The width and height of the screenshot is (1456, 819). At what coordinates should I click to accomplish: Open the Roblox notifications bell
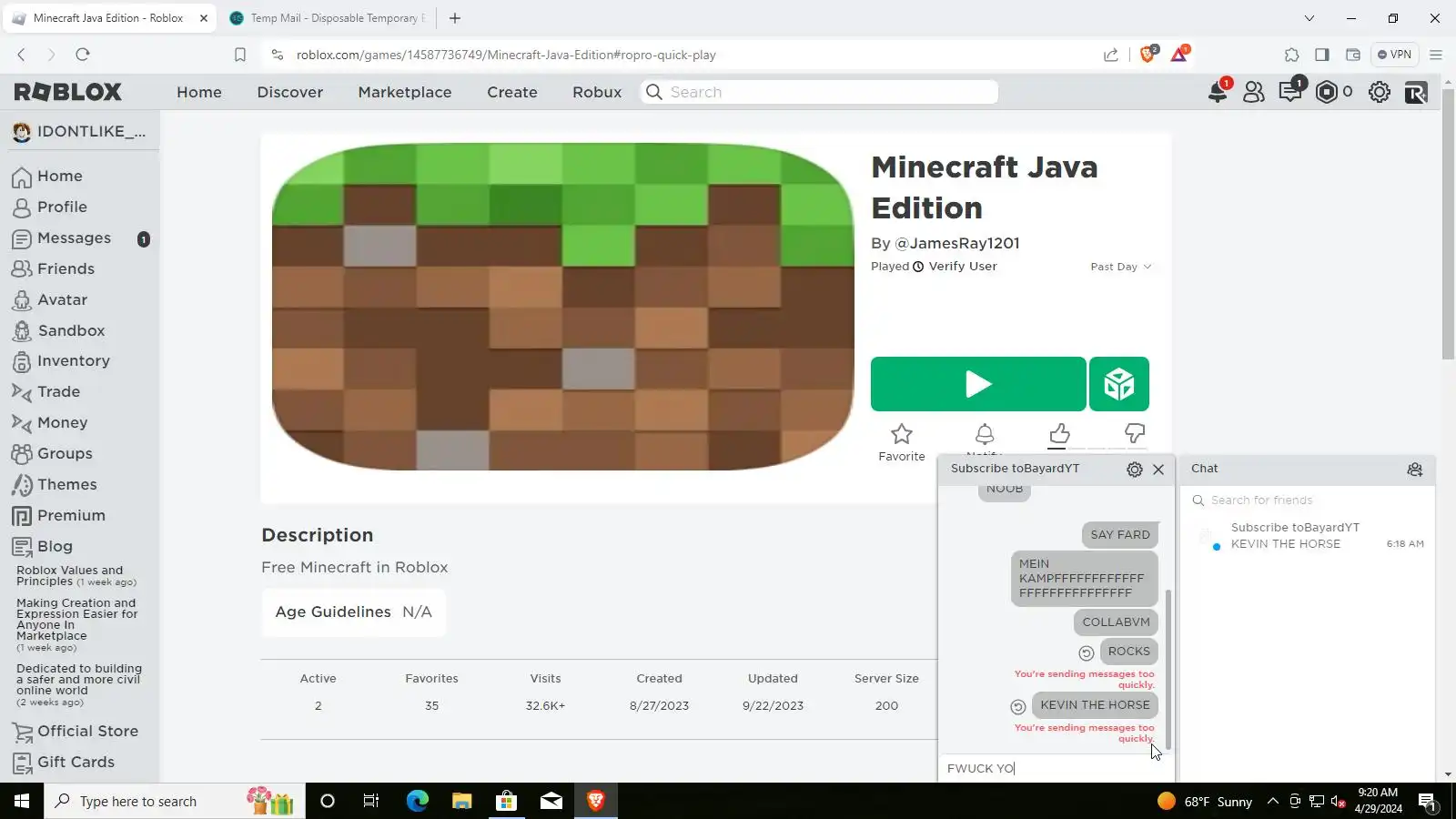tap(1218, 92)
